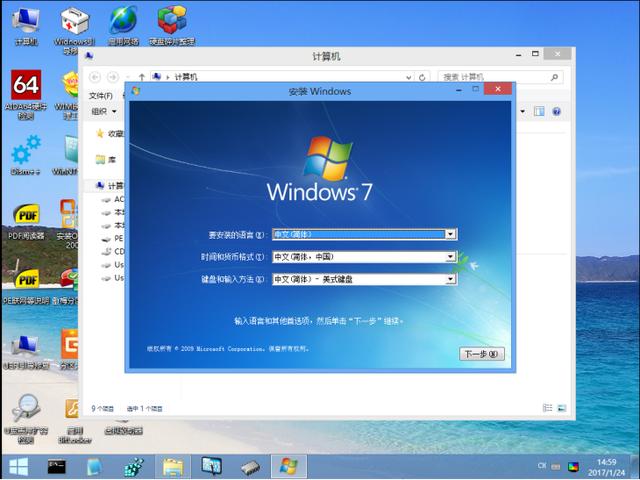Click the keyboard icon in system tray
This screenshot has width=640, height=480.
556,466
